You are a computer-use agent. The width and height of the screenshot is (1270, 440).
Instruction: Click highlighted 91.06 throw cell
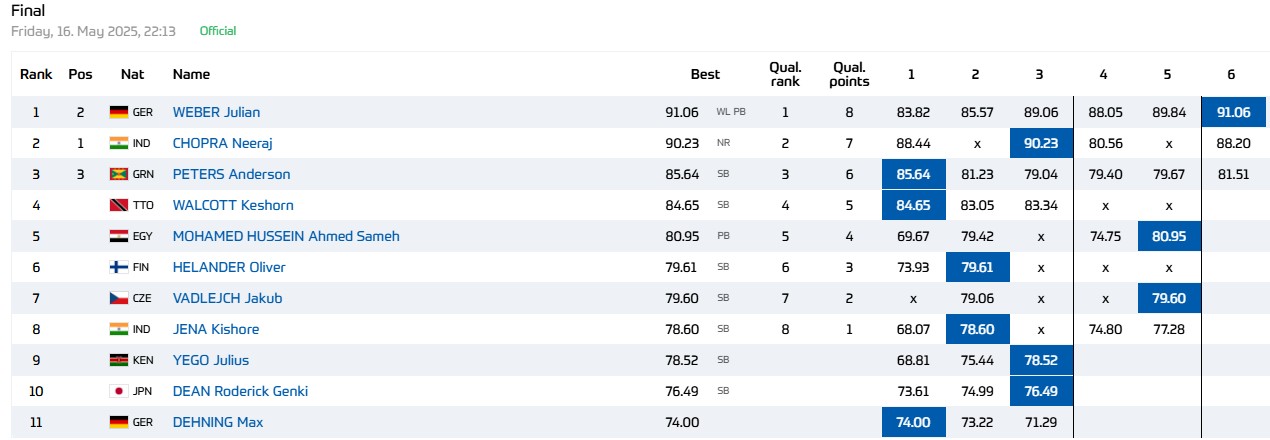coord(1231,112)
